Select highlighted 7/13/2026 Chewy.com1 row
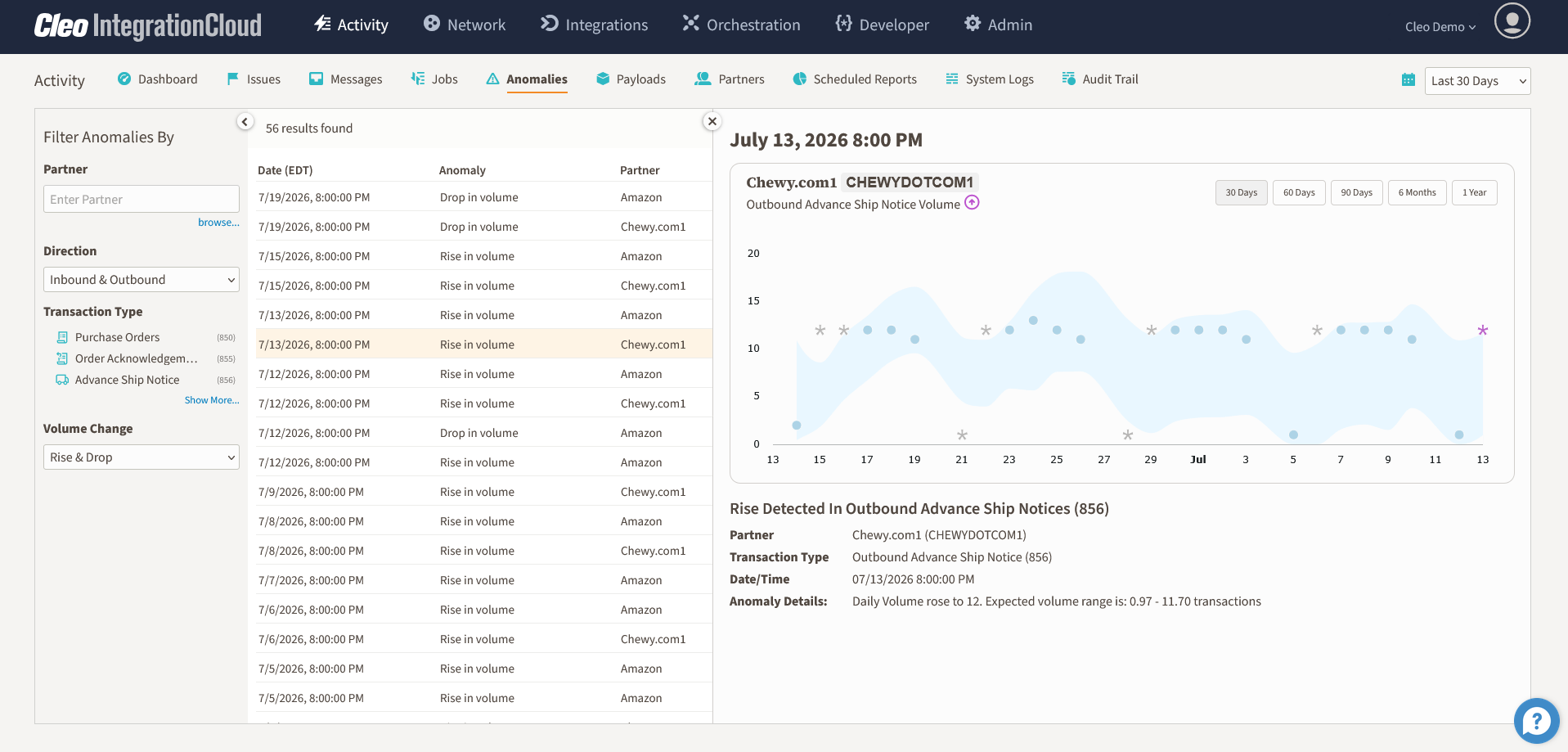Viewport: 1568px width, 752px height. tap(484, 344)
